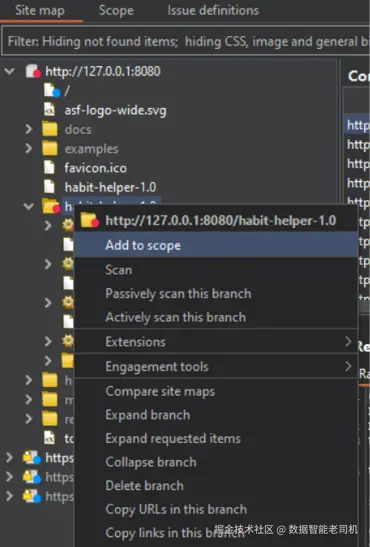Collapse the expanded habit-helper-1.0 folder
This screenshot has width=370, height=547.
29,207
